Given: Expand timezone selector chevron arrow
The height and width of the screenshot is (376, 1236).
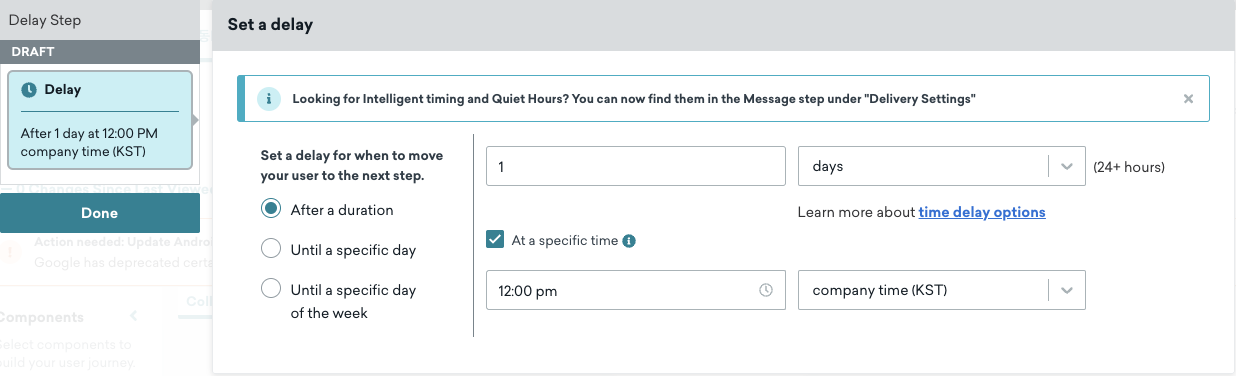Looking at the screenshot, I should [1067, 290].
